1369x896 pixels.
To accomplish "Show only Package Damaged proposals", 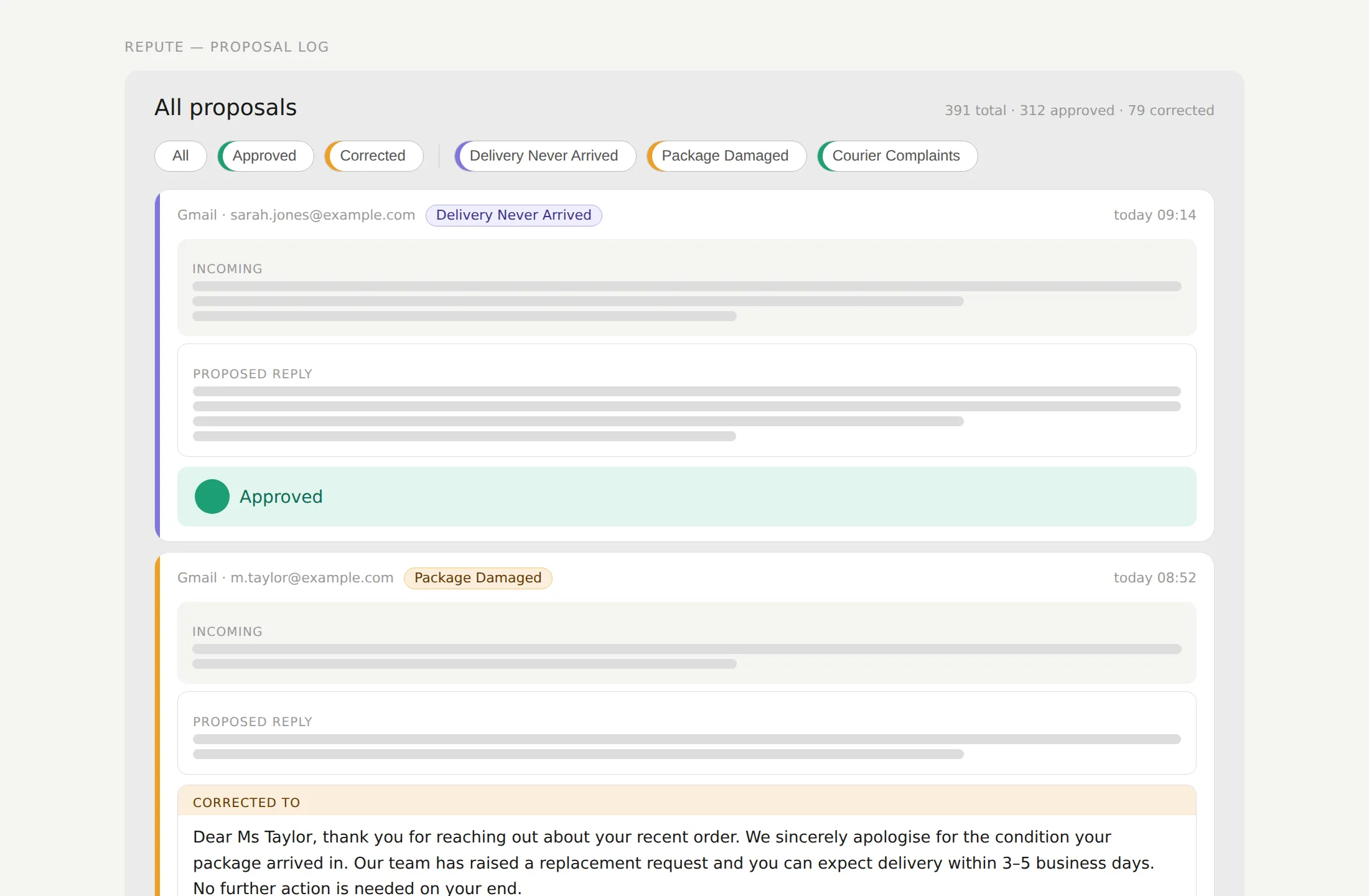I will (x=727, y=156).
